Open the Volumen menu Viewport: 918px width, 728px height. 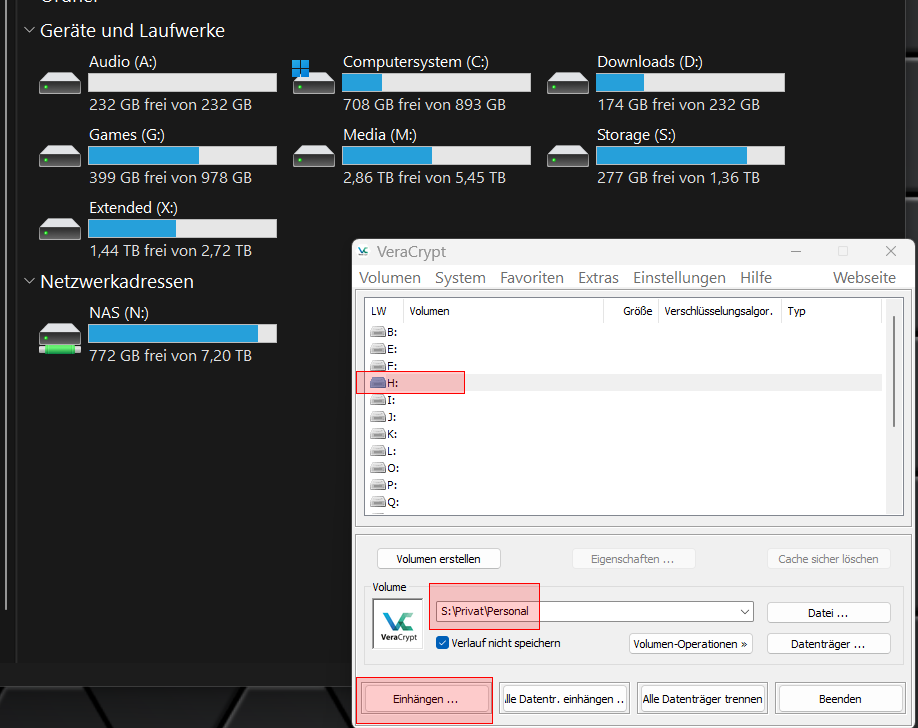(x=390, y=278)
